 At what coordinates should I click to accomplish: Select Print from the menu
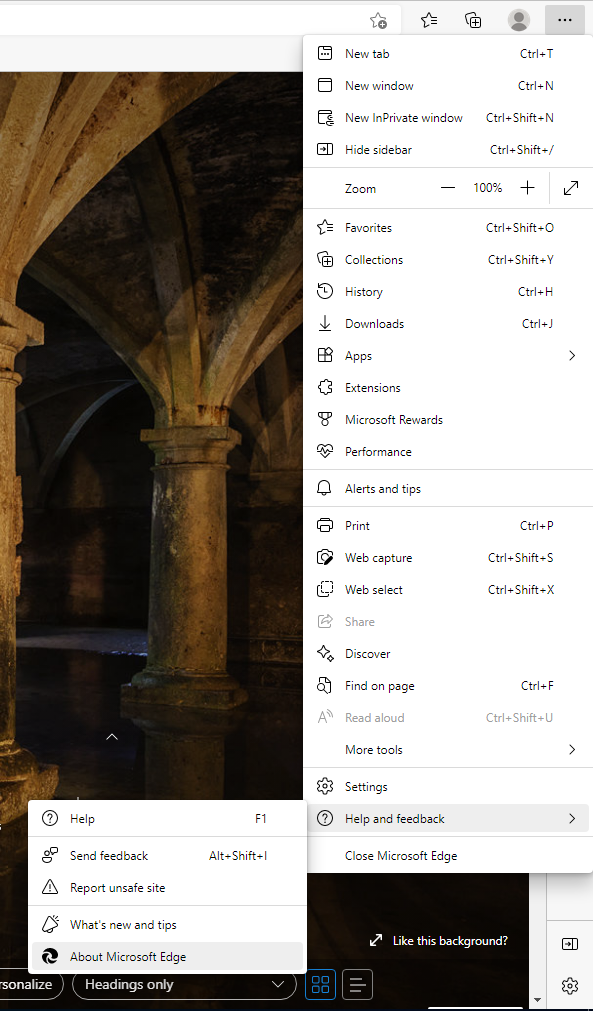448,525
